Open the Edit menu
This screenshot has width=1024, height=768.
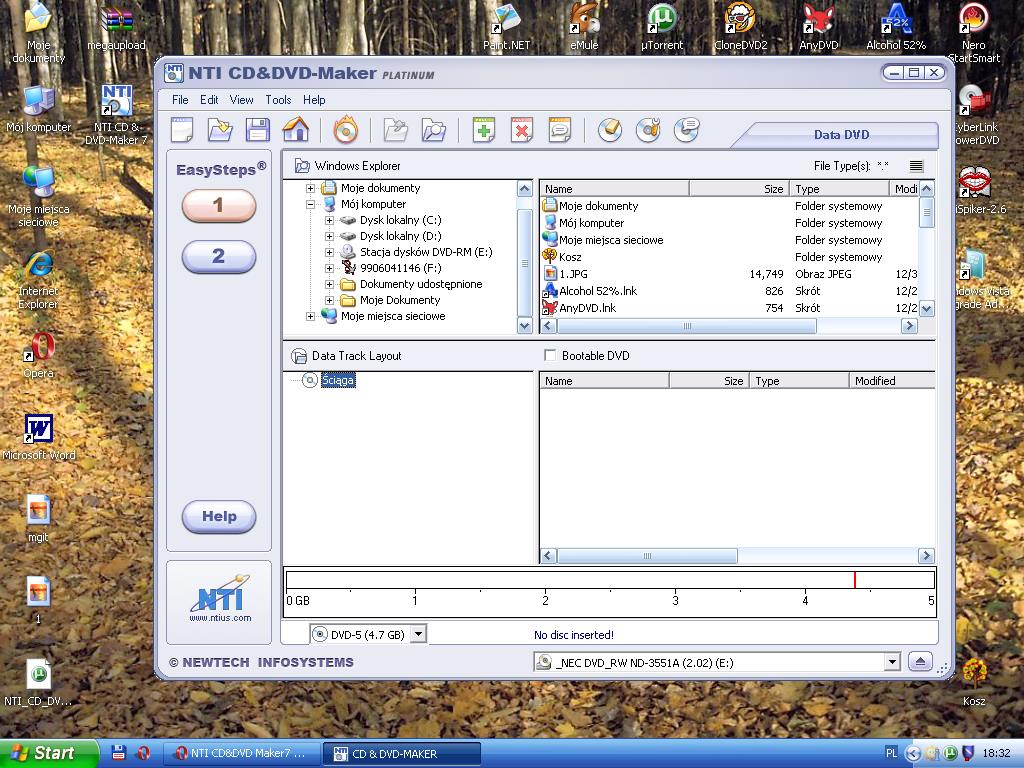click(209, 100)
